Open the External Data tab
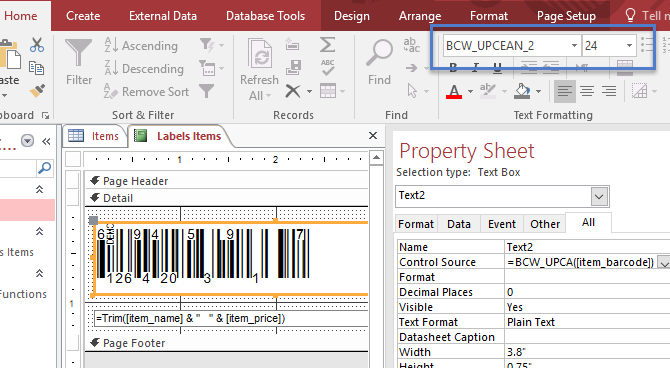This screenshot has height=368, width=670. tap(163, 16)
